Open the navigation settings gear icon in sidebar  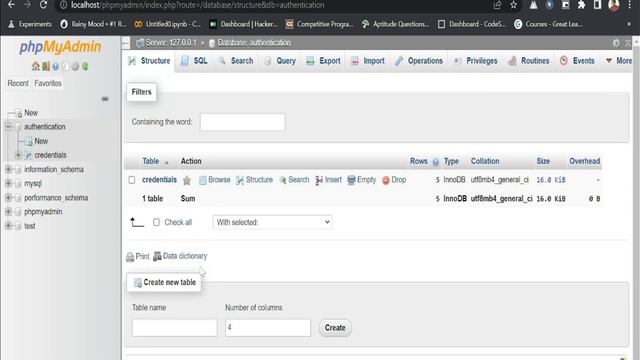point(75,67)
